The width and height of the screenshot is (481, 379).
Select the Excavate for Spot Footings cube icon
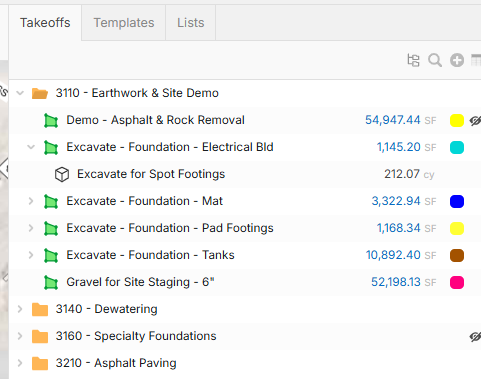click(62, 174)
